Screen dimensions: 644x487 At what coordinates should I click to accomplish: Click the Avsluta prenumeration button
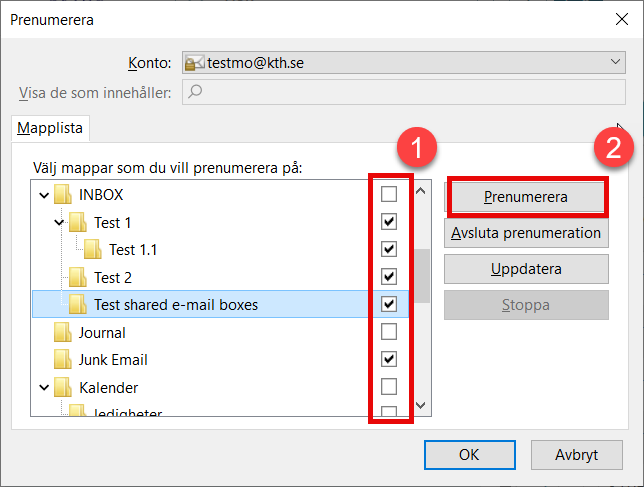pyautogui.click(x=526, y=233)
